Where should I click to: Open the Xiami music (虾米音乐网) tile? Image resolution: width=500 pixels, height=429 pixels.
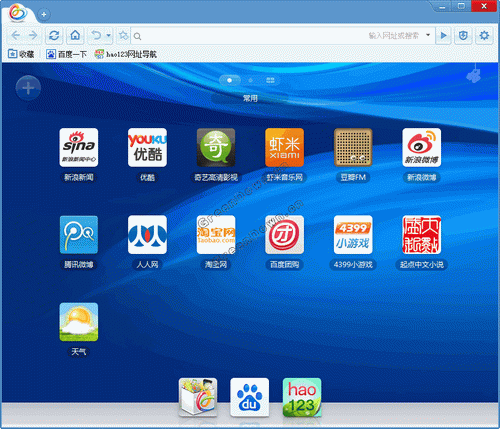point(284,147)
